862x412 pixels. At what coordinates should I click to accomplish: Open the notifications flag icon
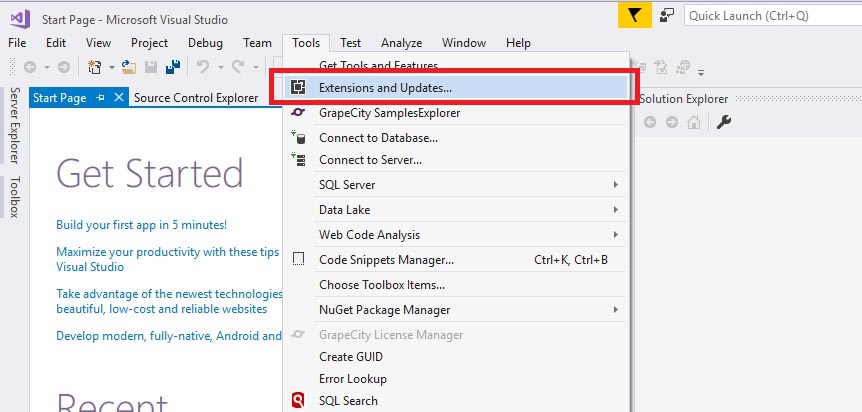(x=634, y=15)
